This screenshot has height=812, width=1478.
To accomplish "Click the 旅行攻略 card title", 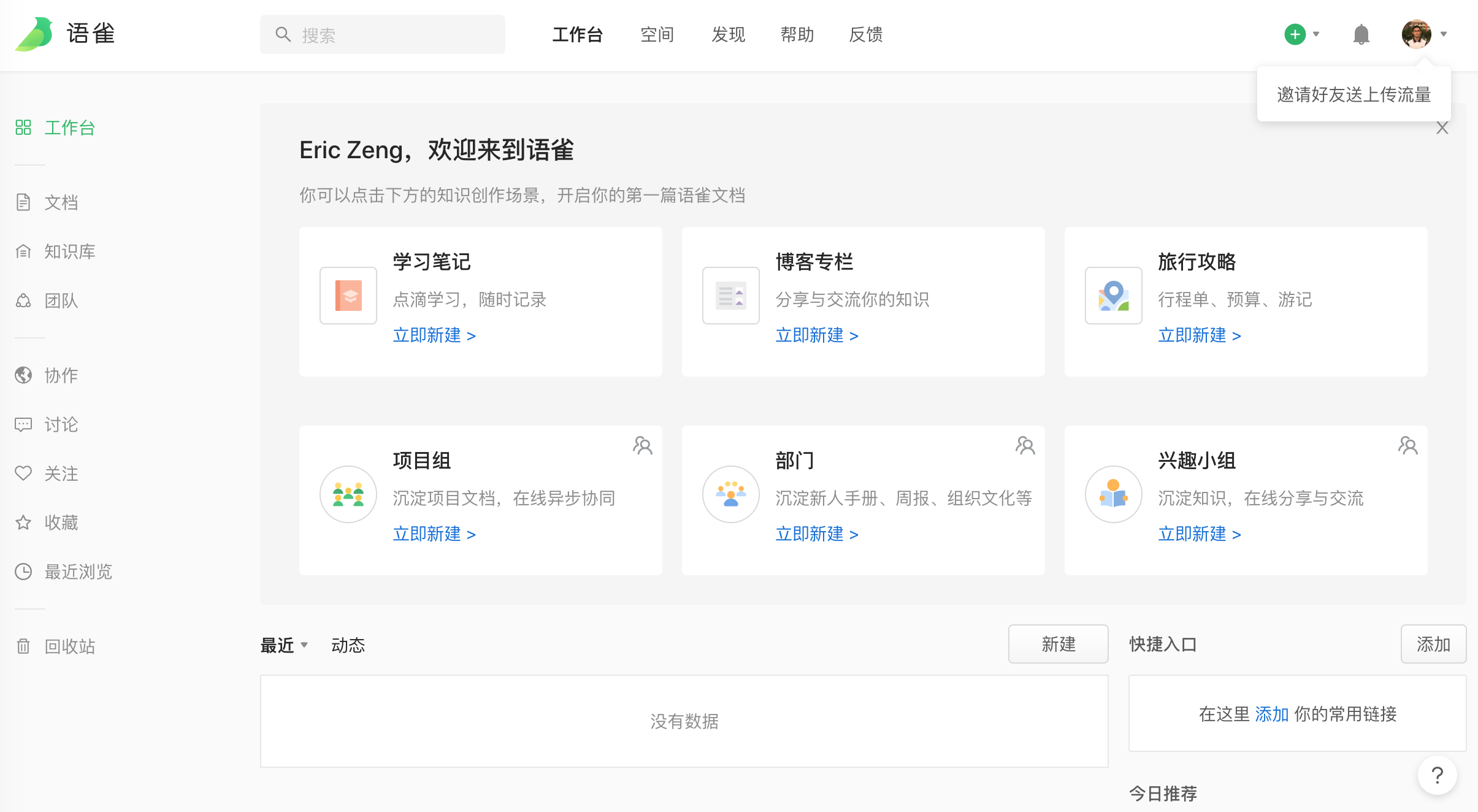I will [1197, 262].
